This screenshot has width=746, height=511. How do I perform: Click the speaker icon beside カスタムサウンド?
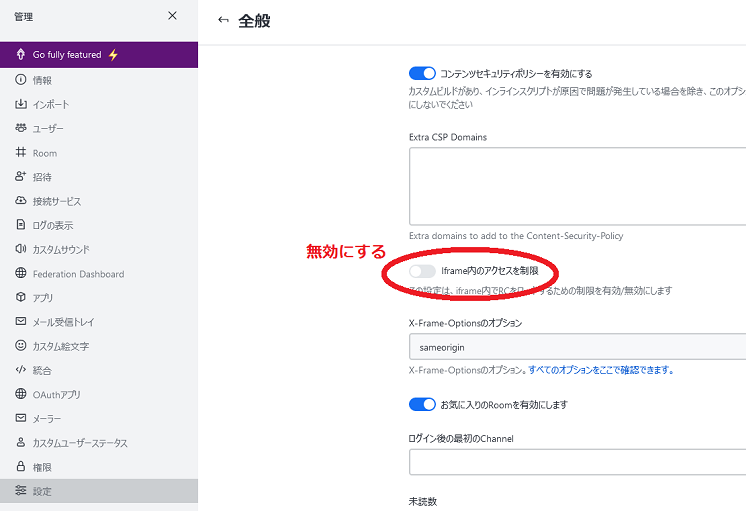(x=20, y=249)
